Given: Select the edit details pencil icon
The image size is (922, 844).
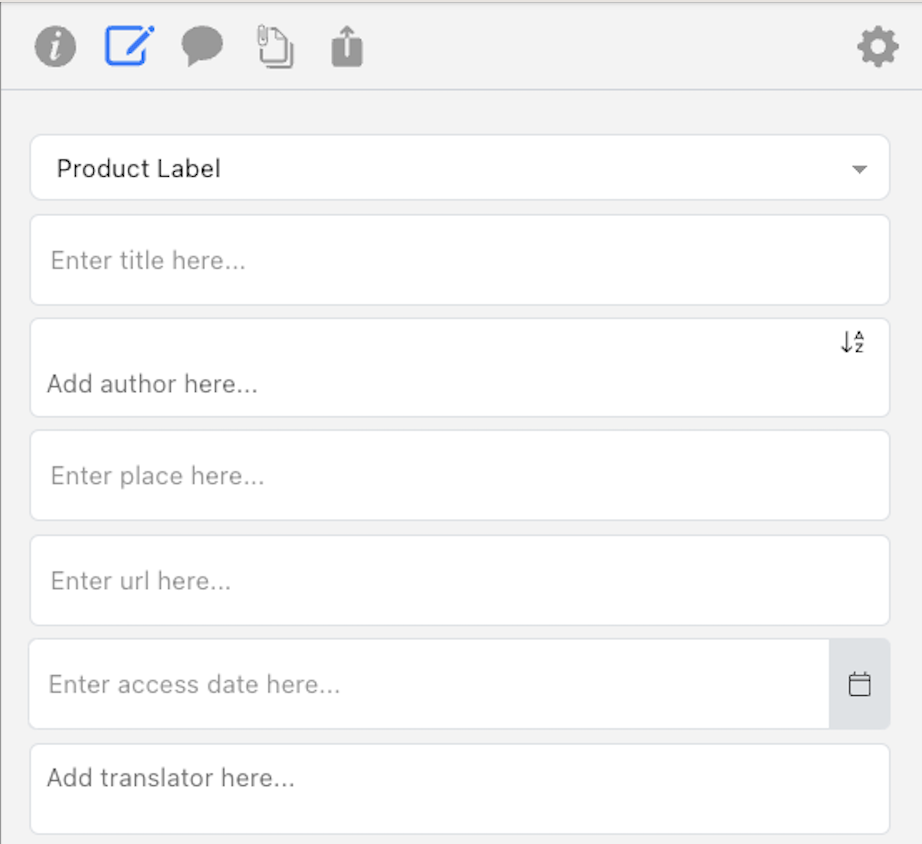Looking at the screenshot, I should pos(129,45).
